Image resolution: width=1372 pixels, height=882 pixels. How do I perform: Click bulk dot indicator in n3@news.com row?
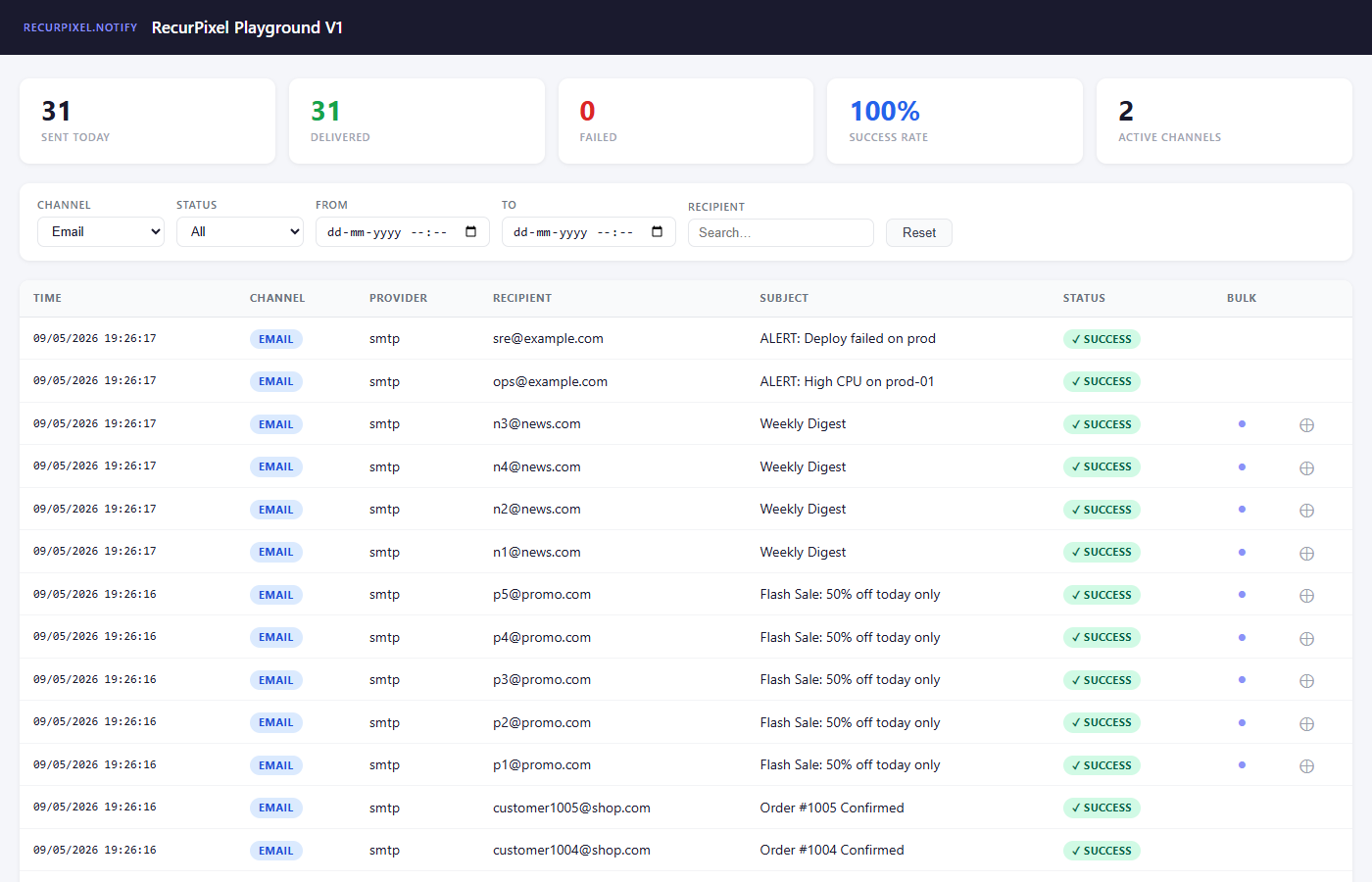tap(1242, 424)
